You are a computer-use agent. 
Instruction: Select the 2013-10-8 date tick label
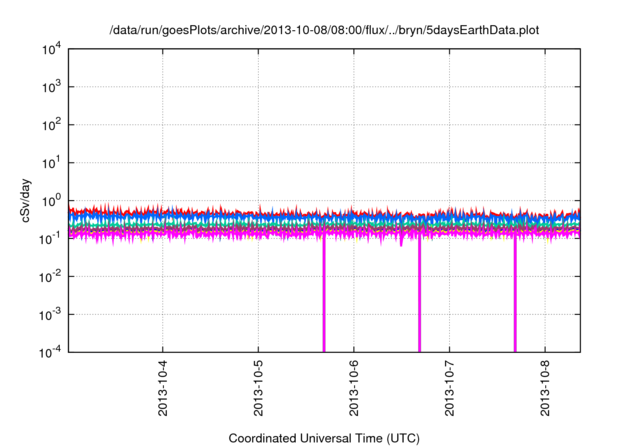pos(545,388)
